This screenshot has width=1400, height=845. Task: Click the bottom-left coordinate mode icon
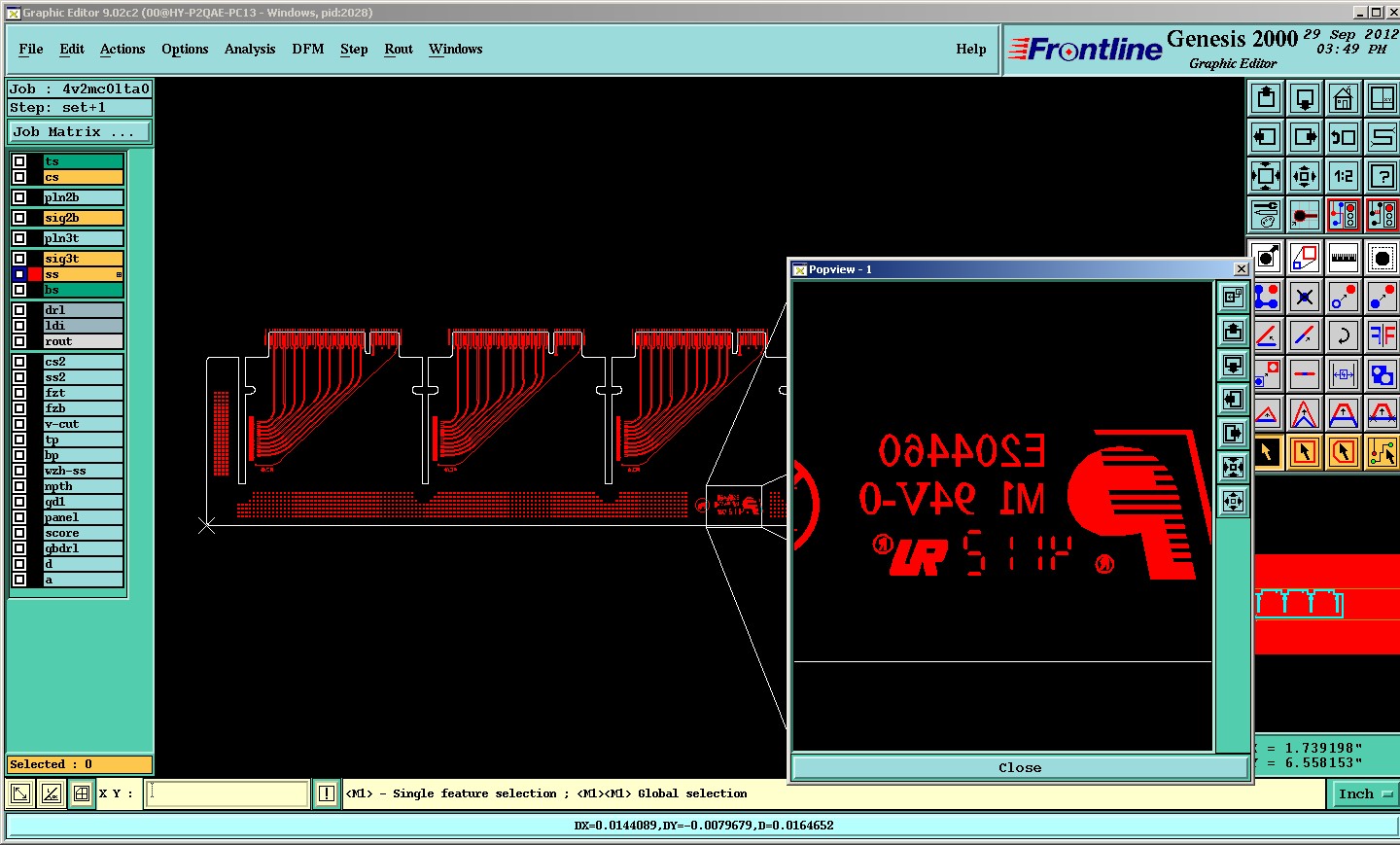[x=19, y=793]
